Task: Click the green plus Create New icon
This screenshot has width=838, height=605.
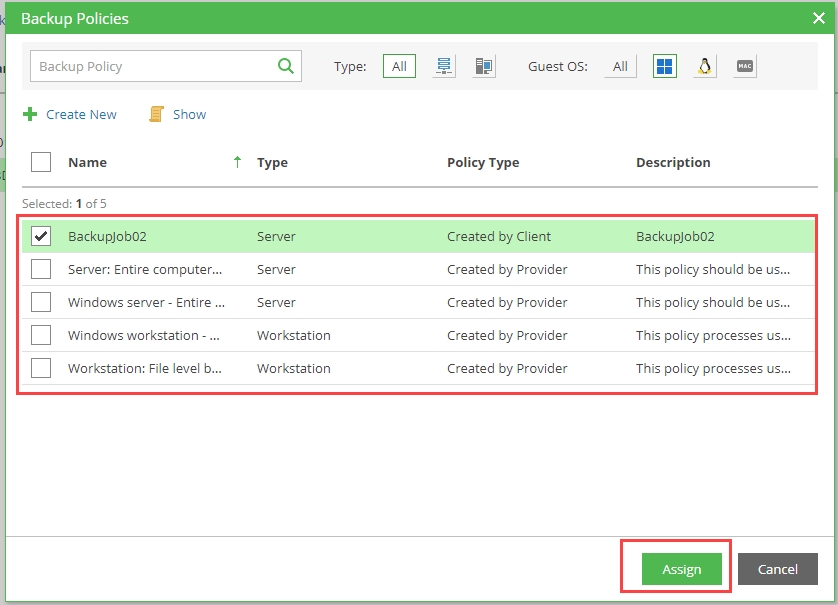Action: click(30, 115)
